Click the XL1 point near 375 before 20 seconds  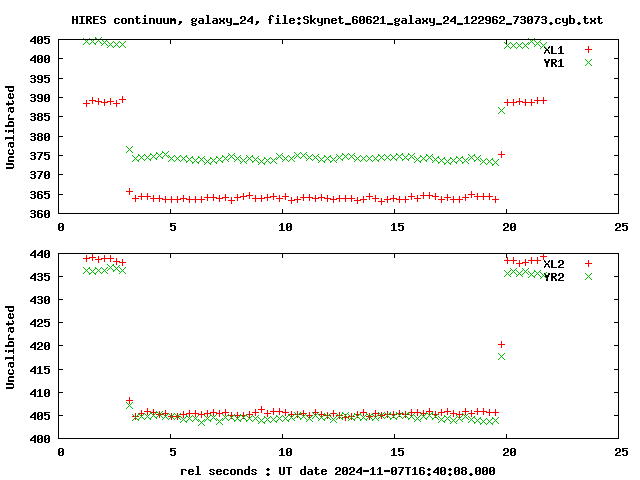501,154
